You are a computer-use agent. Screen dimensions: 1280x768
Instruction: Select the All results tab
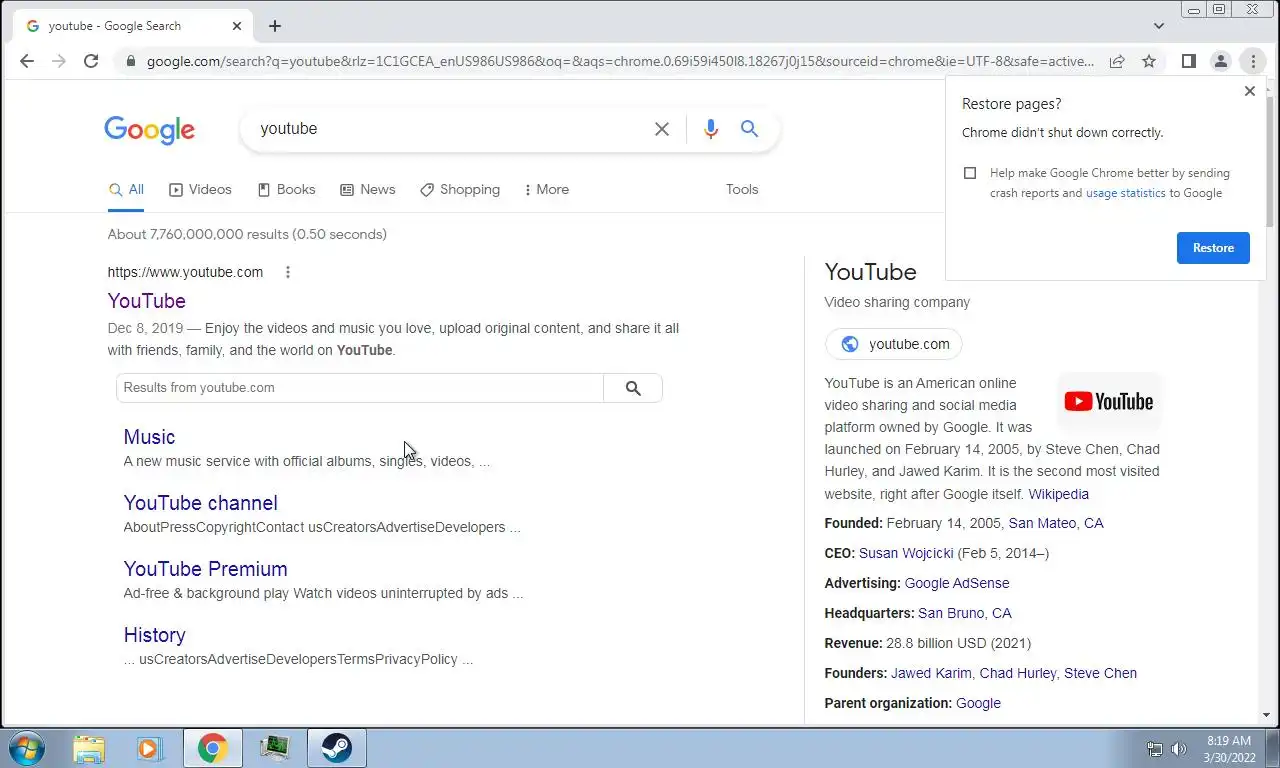click(x=126, y=189)
